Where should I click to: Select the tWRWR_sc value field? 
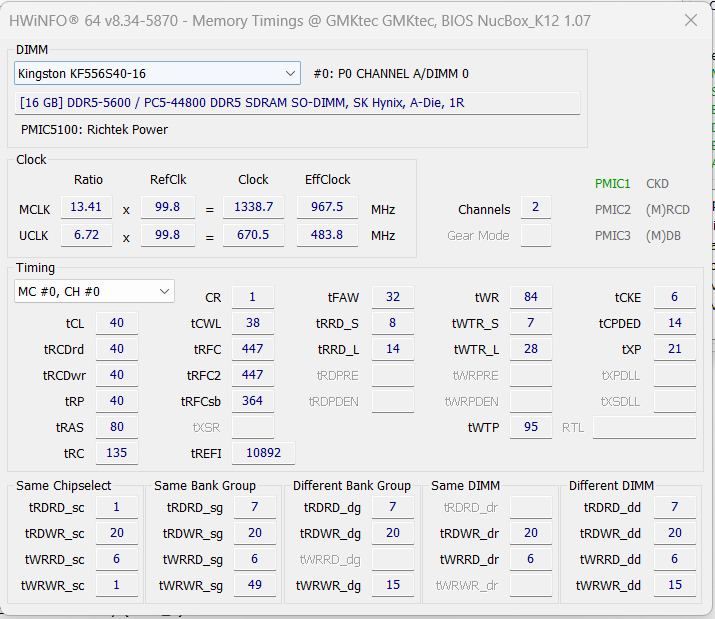(117, 586)
